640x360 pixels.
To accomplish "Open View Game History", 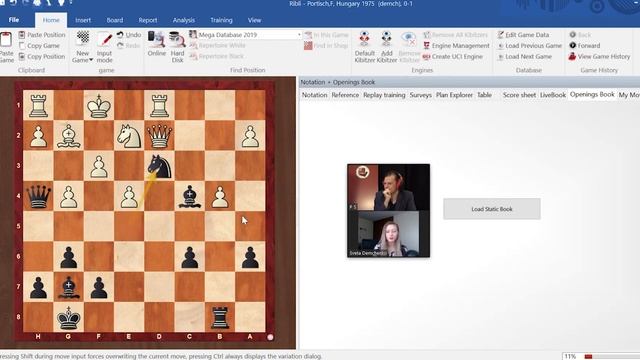I will (x=600, y=56).
